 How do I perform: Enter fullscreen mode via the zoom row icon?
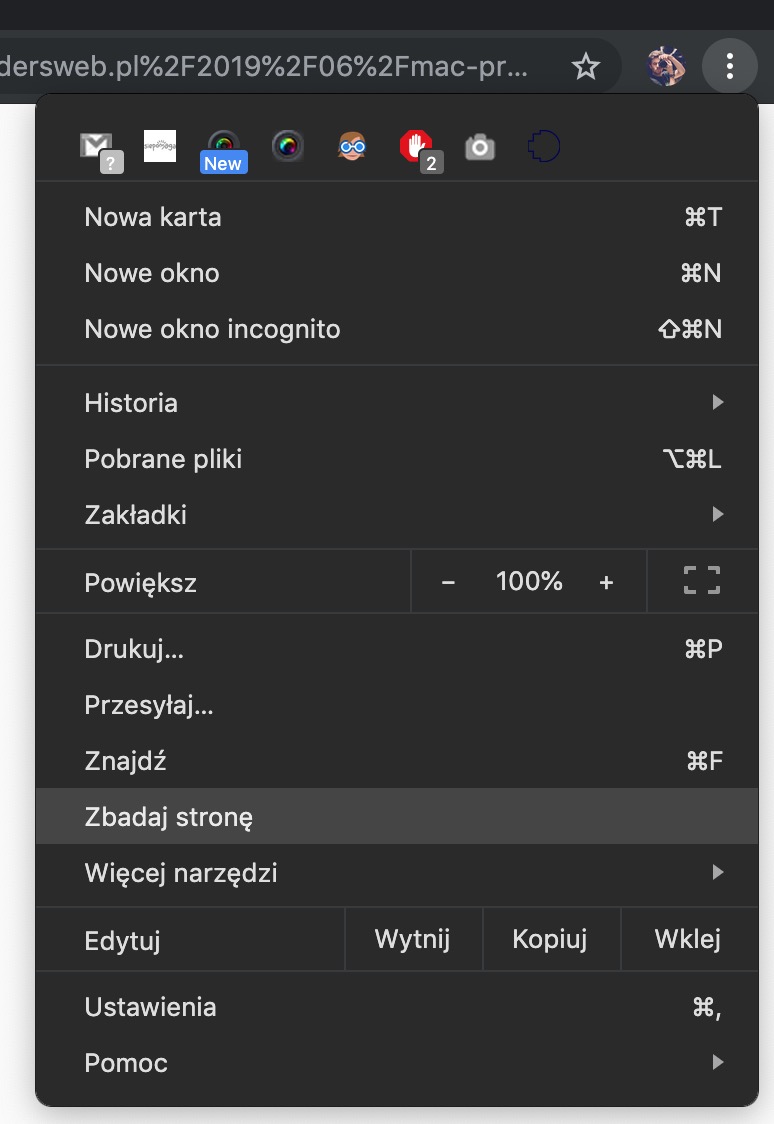click(702, 581)
